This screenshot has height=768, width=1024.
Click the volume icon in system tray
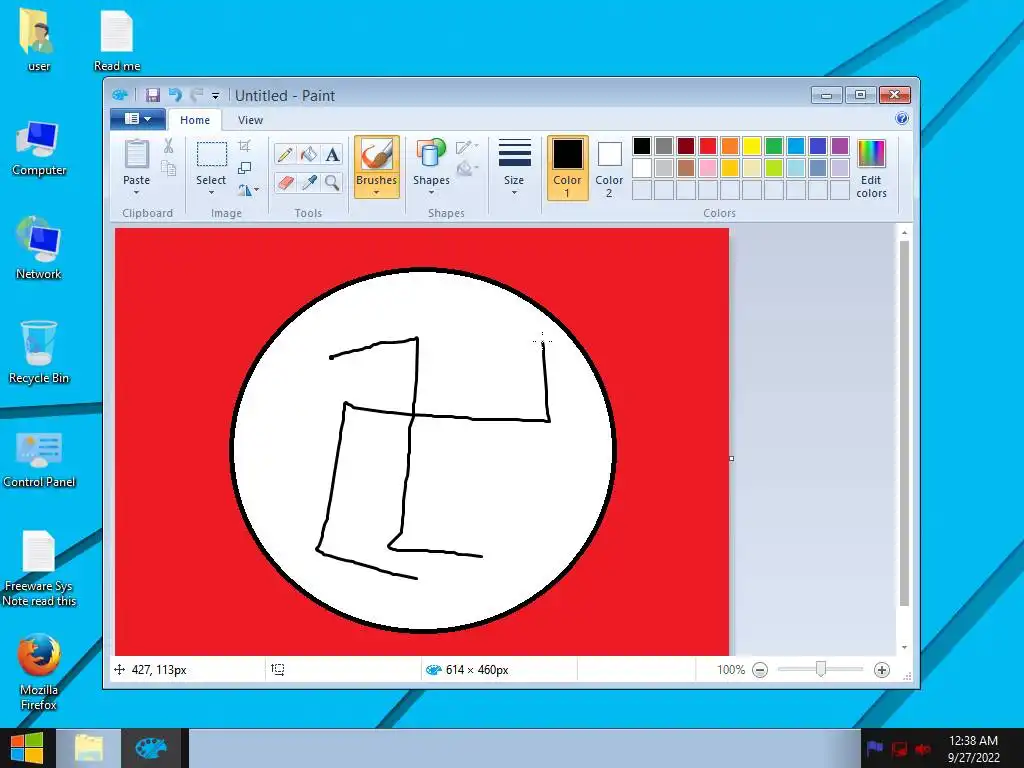click(x=923, y=748)
